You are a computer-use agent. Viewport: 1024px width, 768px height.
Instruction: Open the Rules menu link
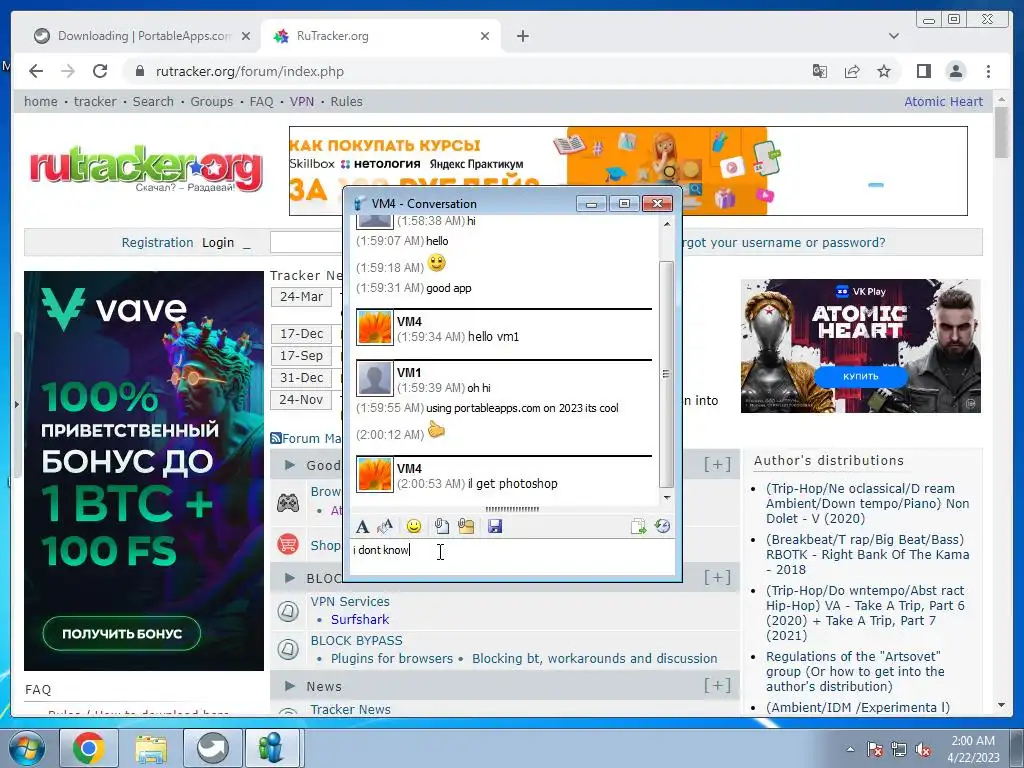click(x=346, y=101)
